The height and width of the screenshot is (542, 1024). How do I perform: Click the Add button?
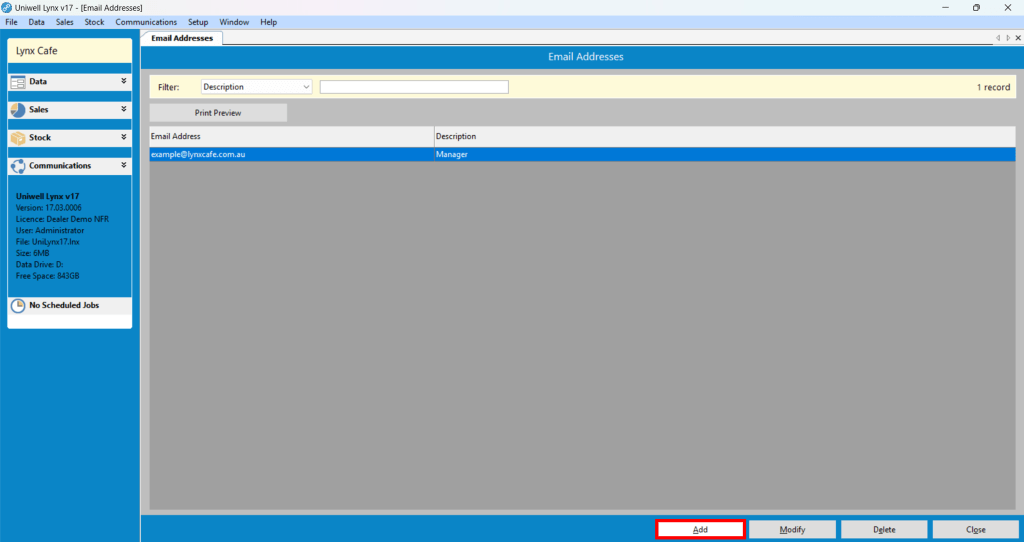pyautogui.click(x=700, y=530)
